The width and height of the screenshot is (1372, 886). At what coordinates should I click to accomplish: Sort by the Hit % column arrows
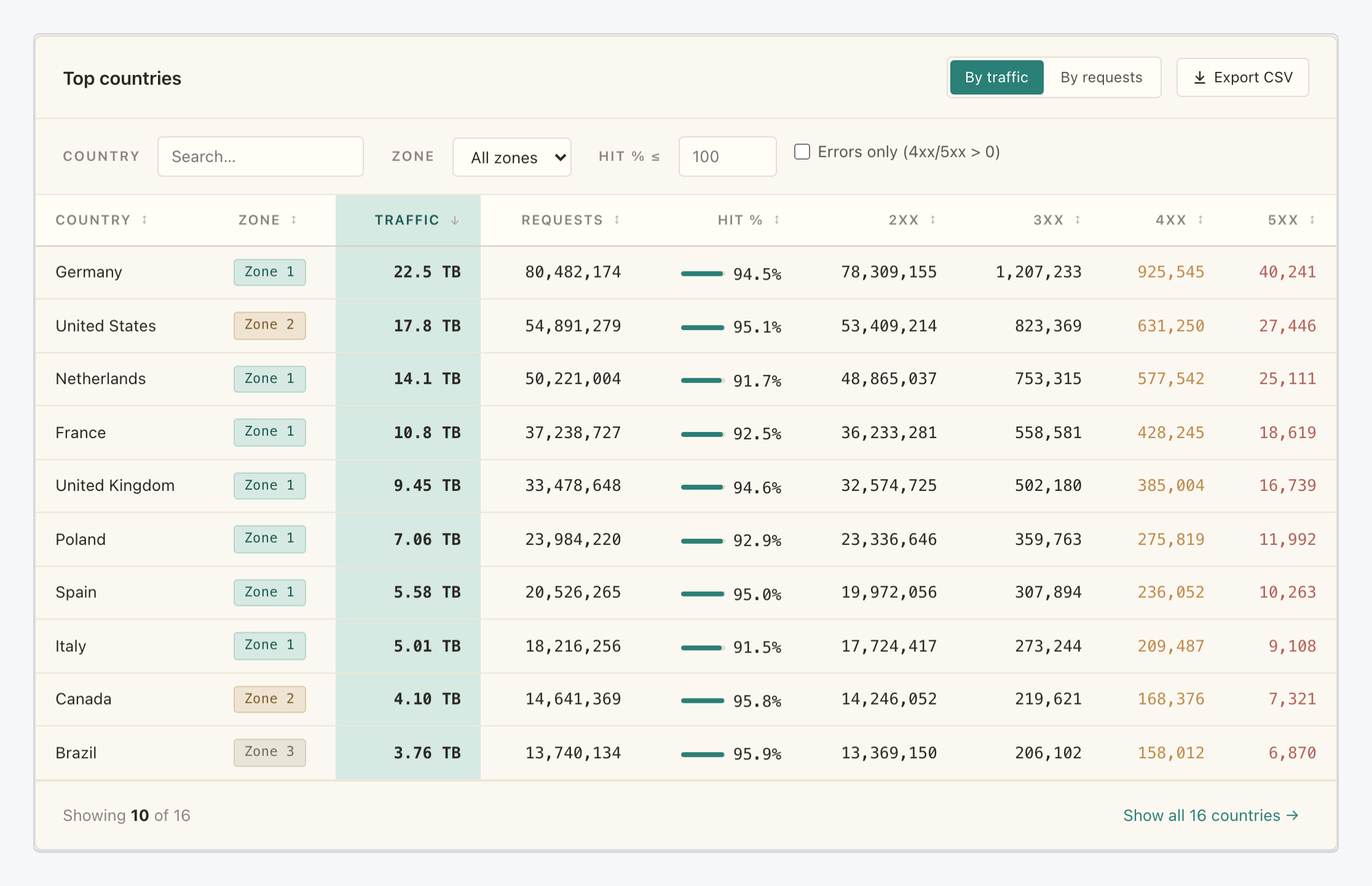coord(777,220)
